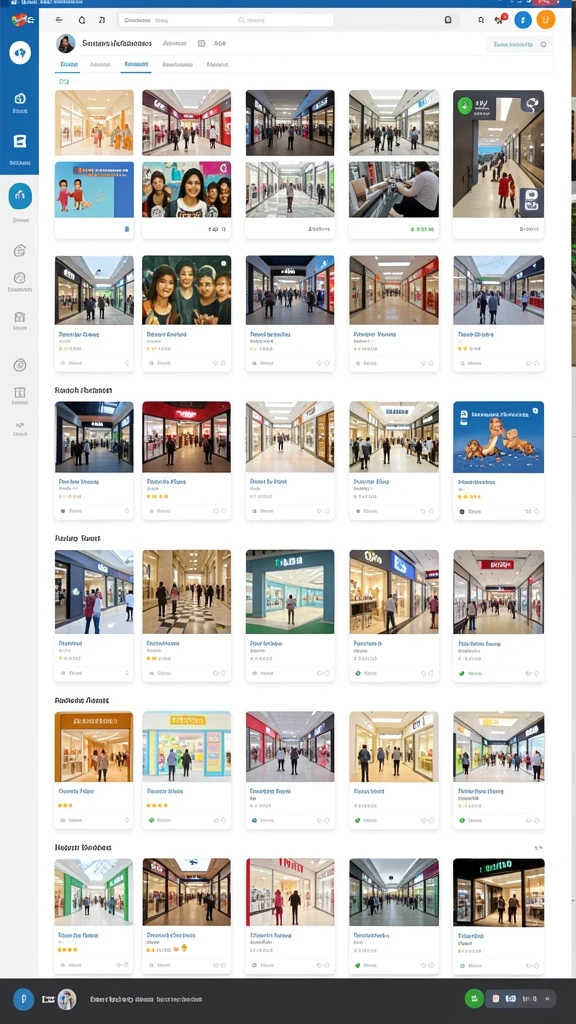
Task: Open the cartoon illustration thumbnail with blue background
Action: (x=94, y=189)
